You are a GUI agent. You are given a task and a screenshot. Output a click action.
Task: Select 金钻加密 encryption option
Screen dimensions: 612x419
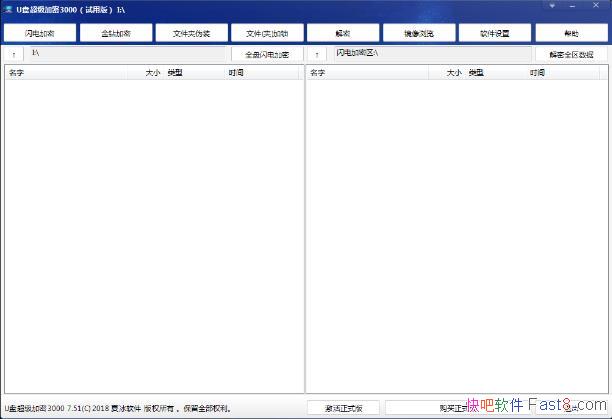coord(116,33)
